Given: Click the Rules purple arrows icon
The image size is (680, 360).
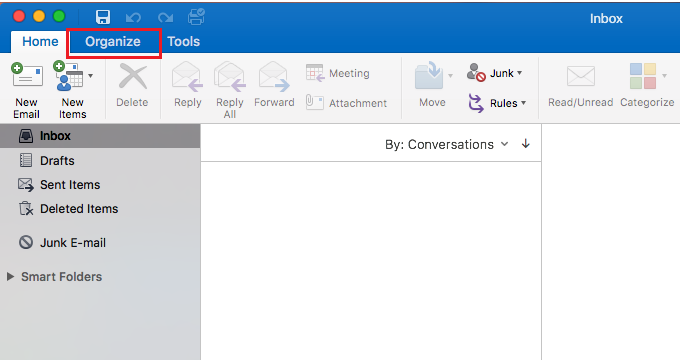Looking at the screenshot, I should (x=476, y=103).
